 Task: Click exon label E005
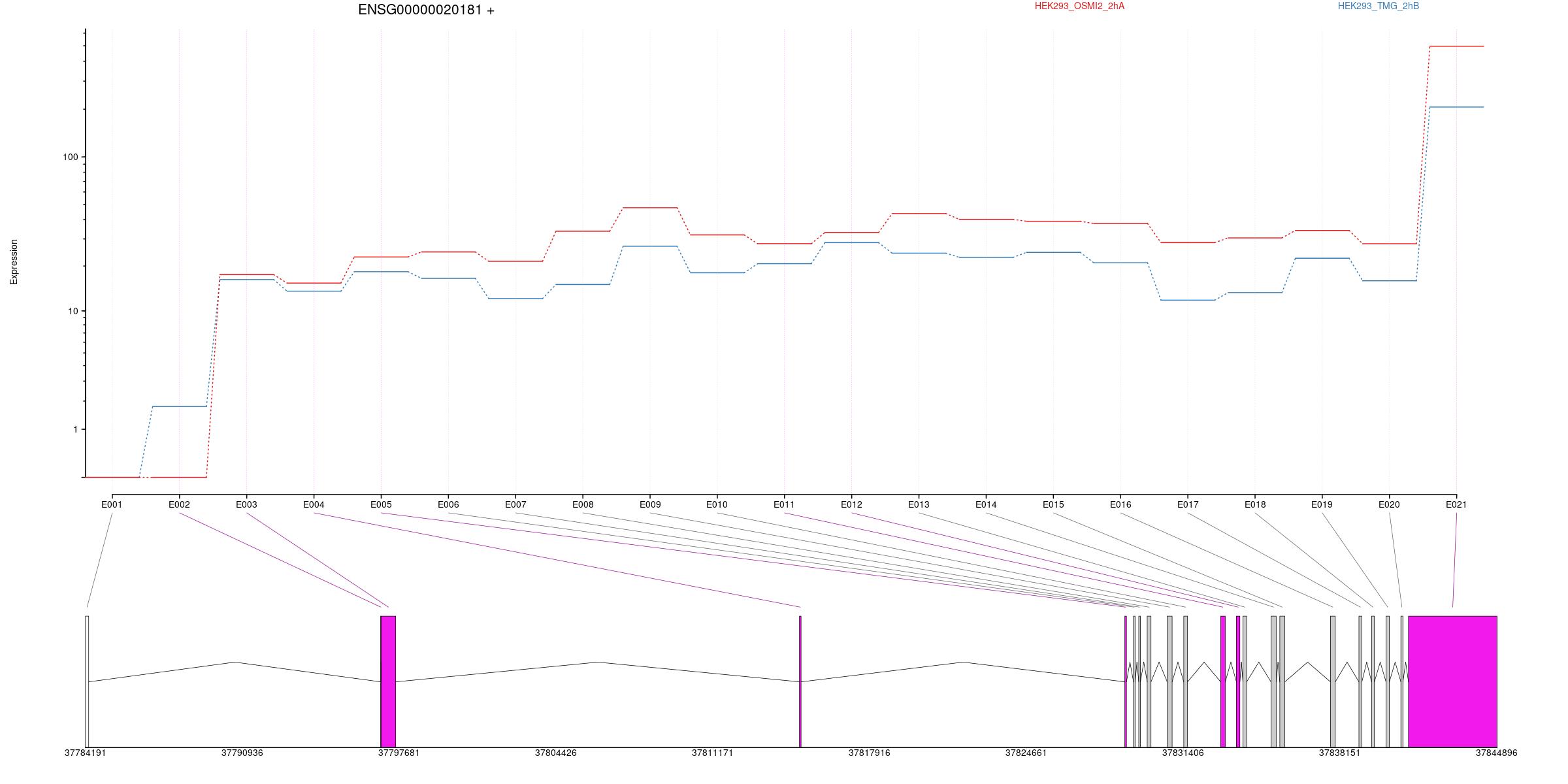(381, 504)
